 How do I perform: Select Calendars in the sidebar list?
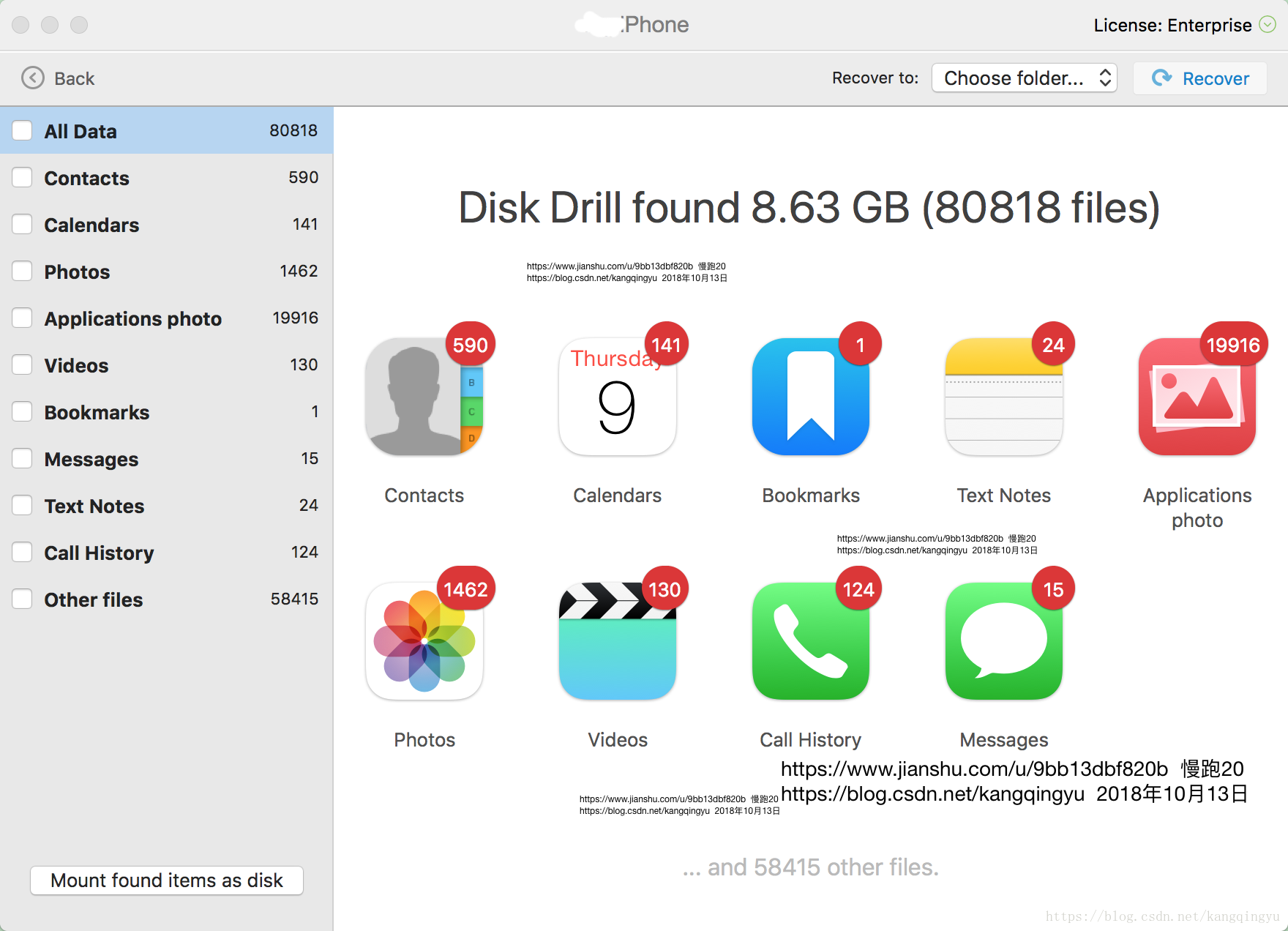click(166, 224)
